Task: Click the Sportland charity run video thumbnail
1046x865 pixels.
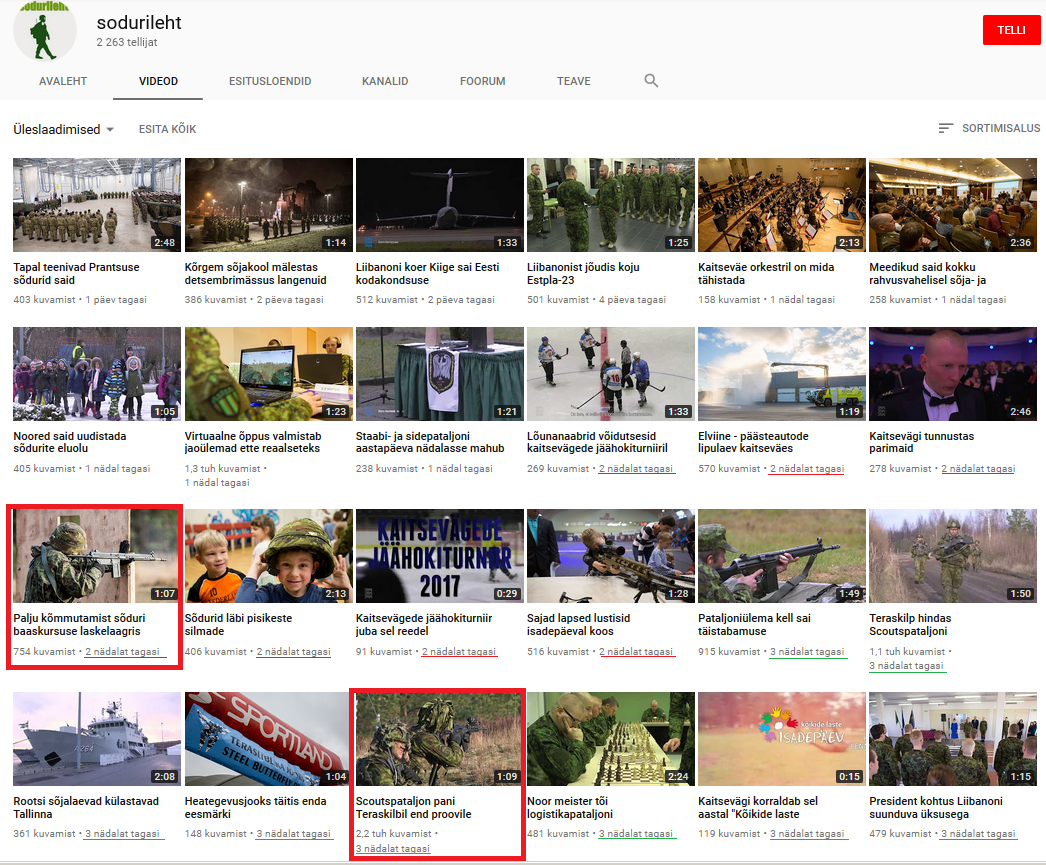Action: tap(268, 739)
